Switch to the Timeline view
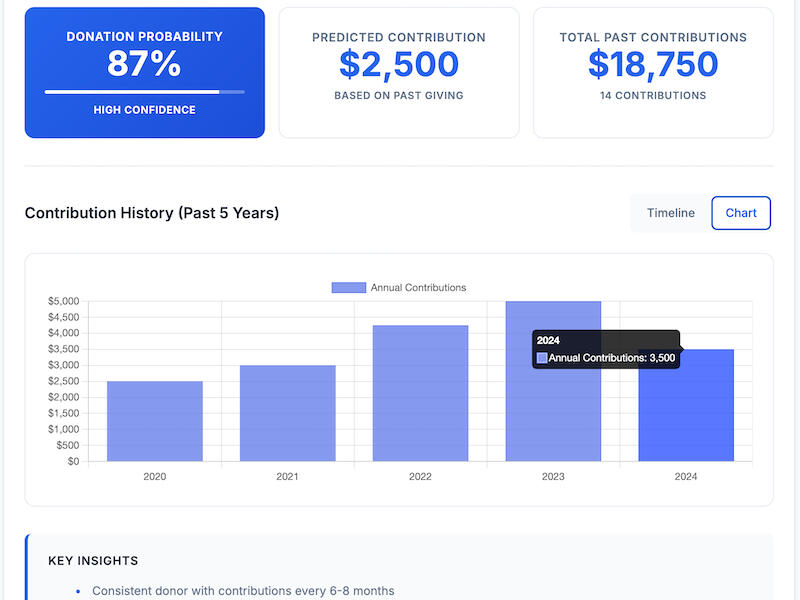800x600 pixels. point(670,213)
